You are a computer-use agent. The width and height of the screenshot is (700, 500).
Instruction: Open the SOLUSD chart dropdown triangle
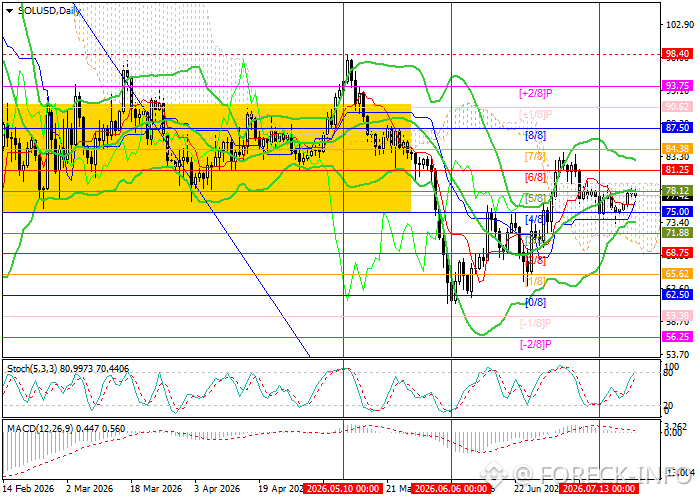9,11
